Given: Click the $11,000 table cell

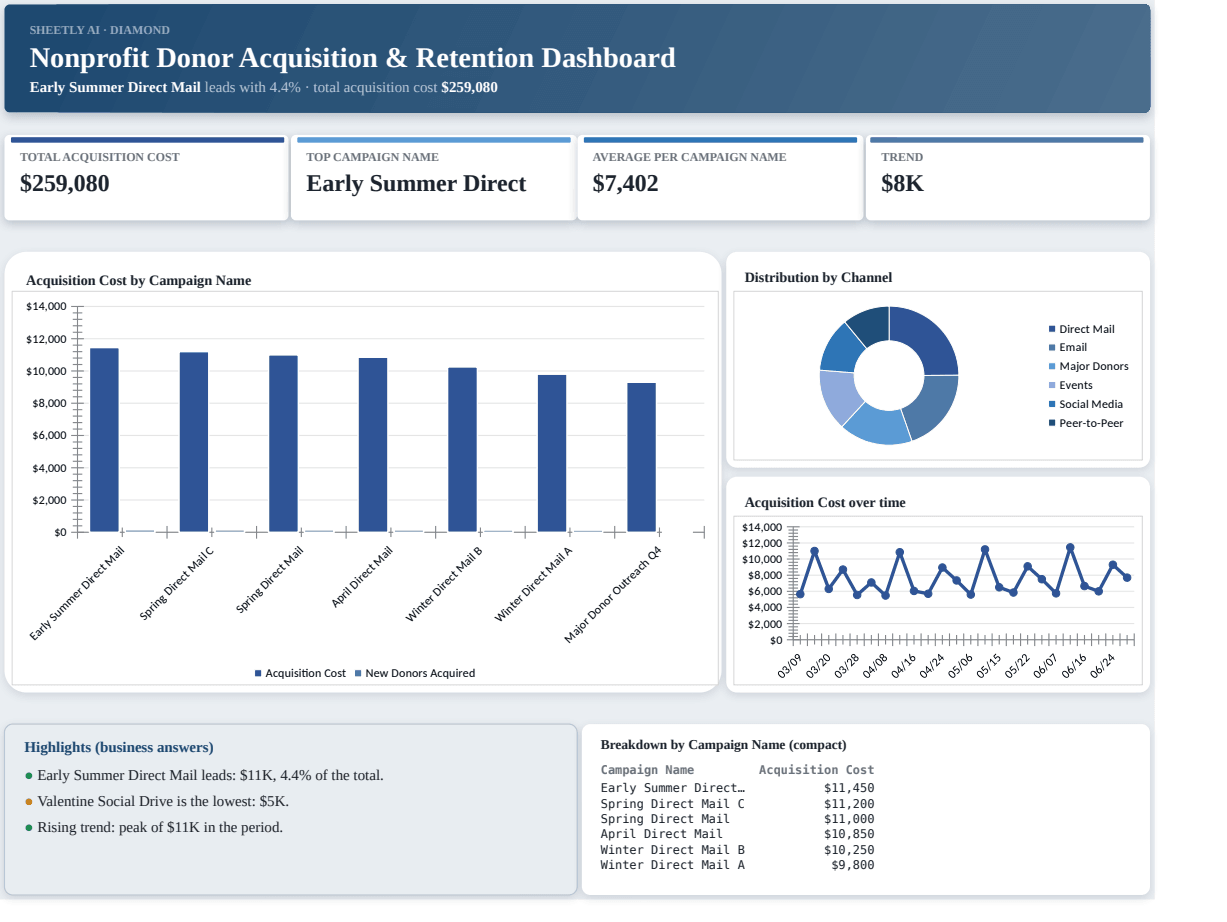Looking at the screenshot, I should pos(849,819).
